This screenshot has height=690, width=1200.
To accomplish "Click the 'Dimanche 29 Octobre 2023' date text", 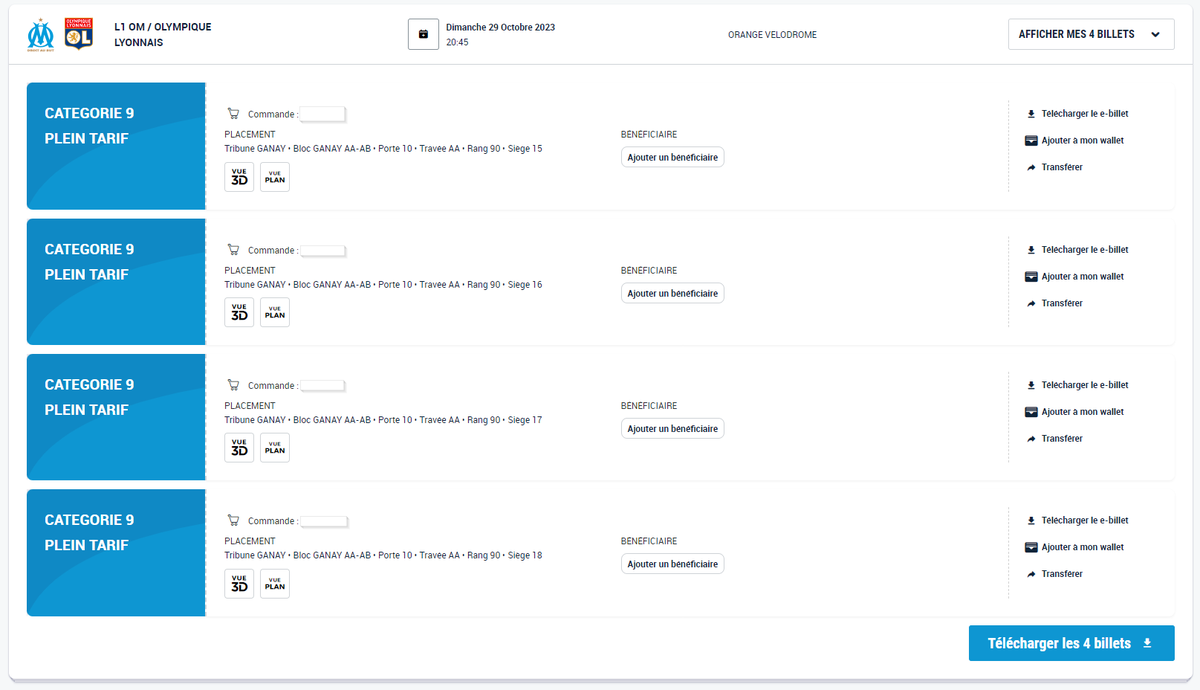I will [x=500, y=27].
